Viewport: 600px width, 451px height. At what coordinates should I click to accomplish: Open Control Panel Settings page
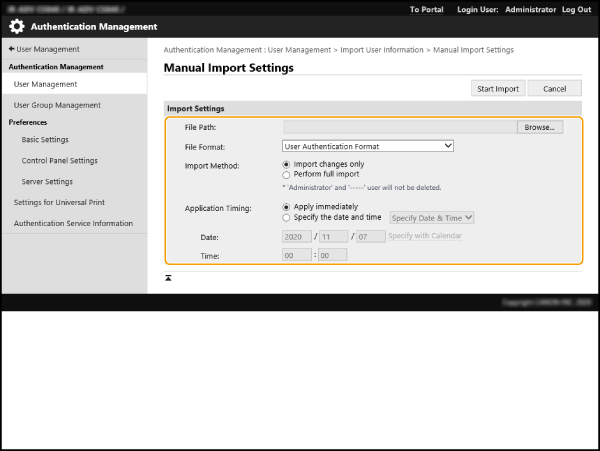(59, 161)
